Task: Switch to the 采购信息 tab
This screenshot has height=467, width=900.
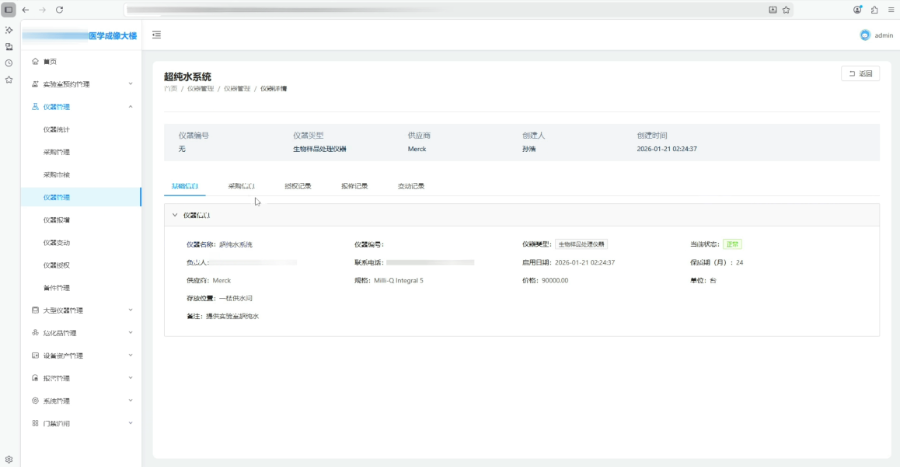Action: (x=241, y=186)
